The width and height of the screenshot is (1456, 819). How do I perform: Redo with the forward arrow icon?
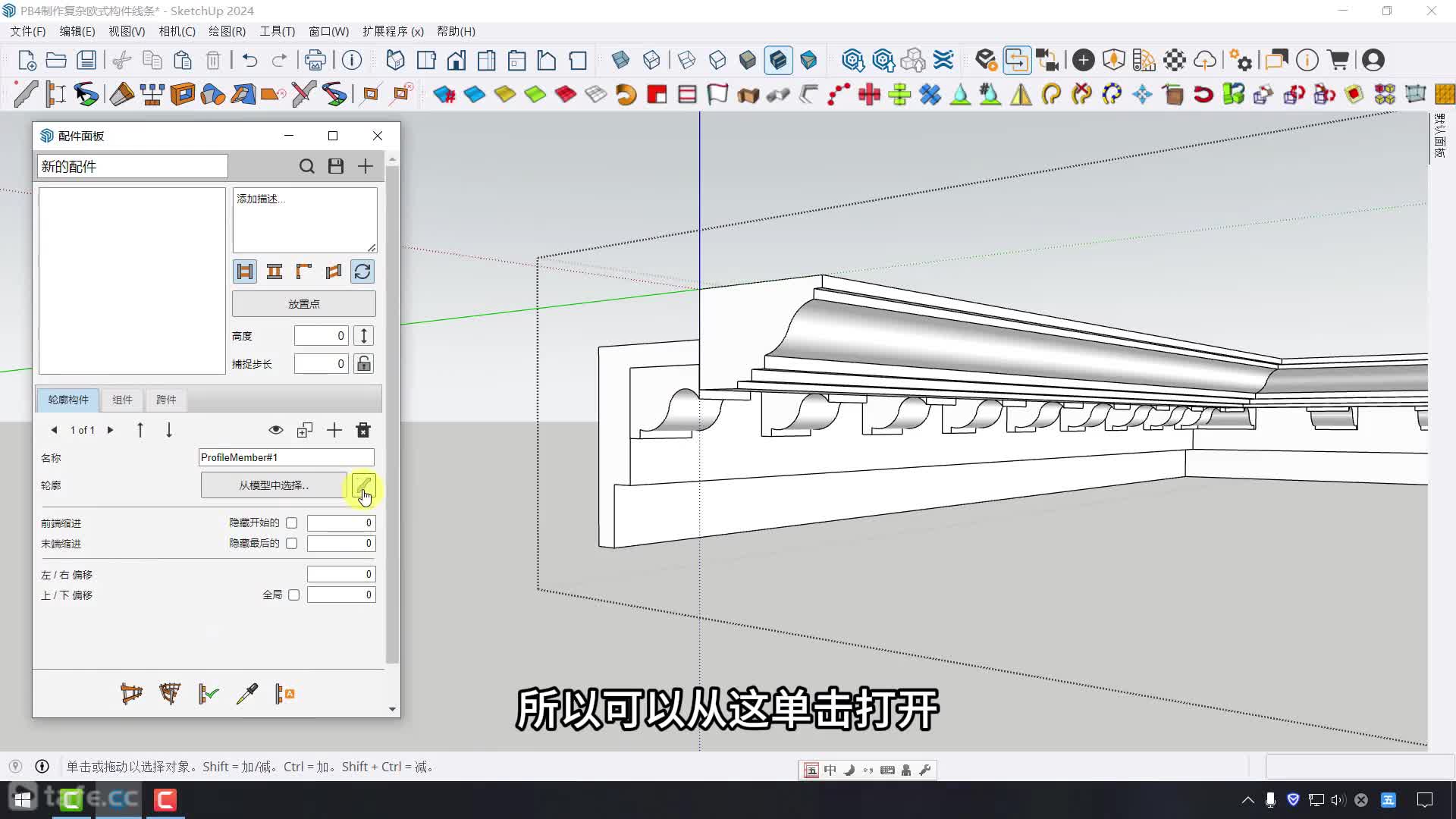pyautogui.click(x=279, y=60)
